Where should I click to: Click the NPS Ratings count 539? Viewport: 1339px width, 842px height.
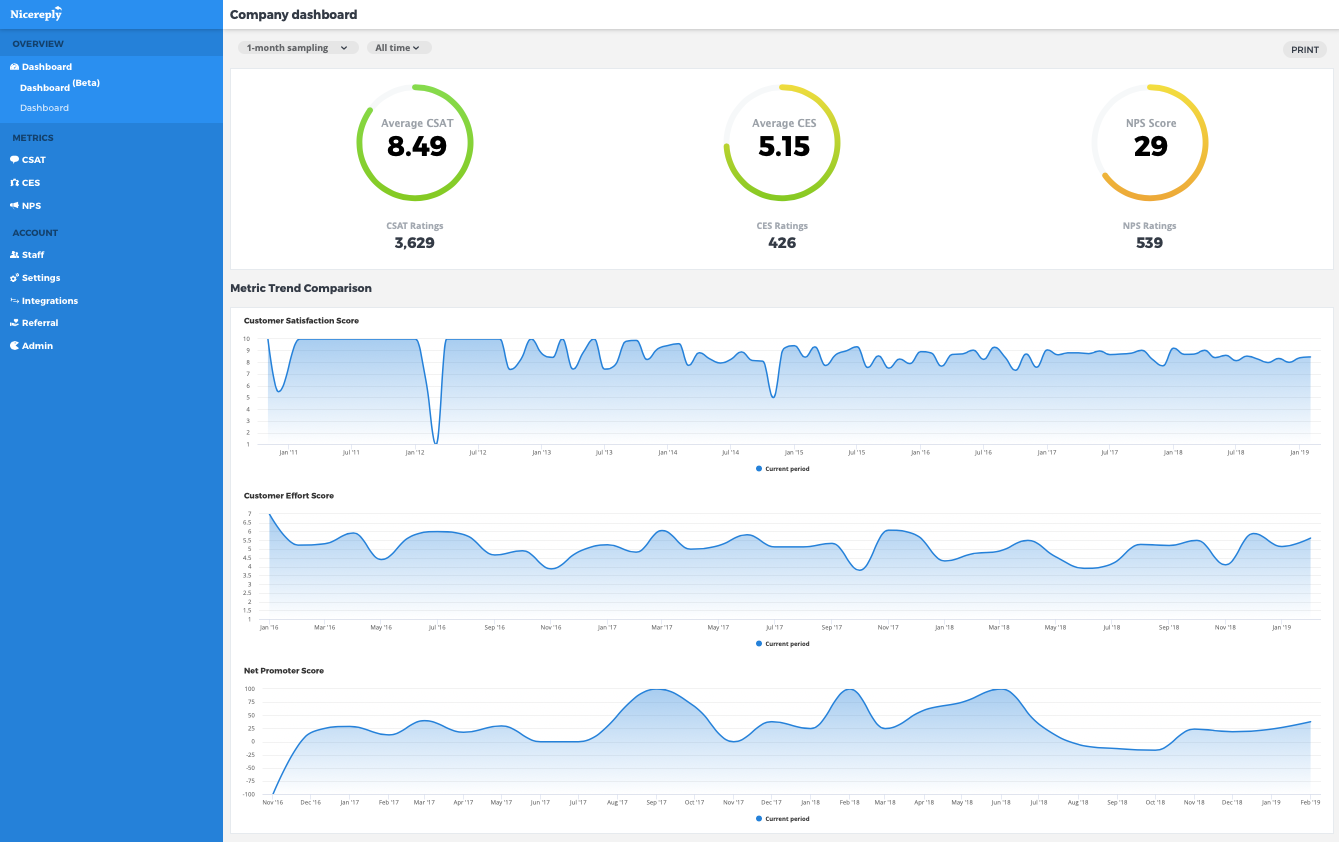pyautogui.click(x=1150, y=243)
